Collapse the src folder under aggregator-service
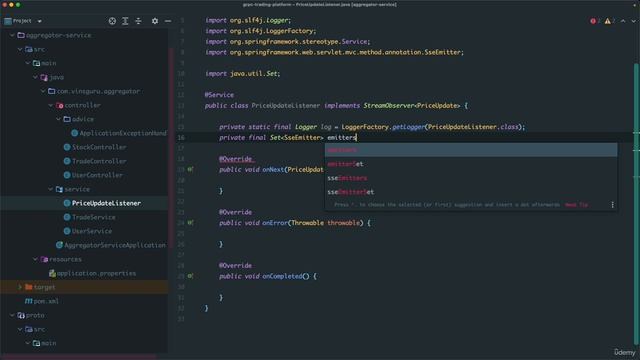The image size is (640, 360). [20, 49]
